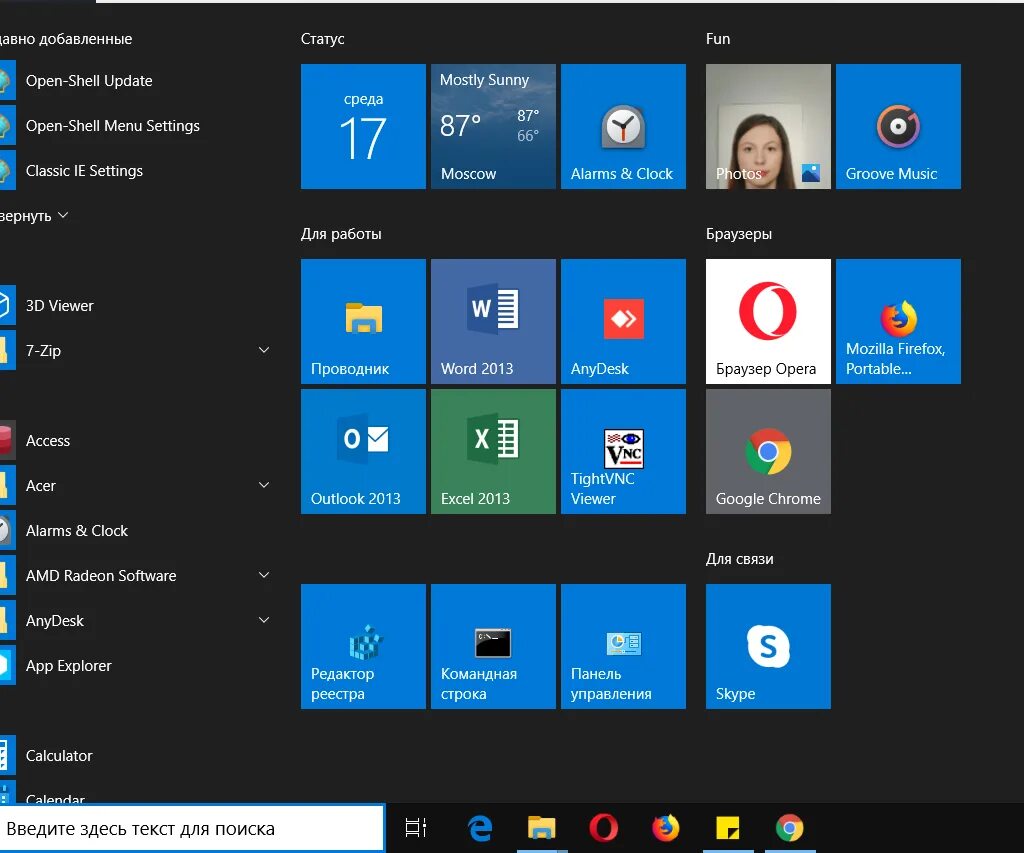Launch the Mozilla Firefox Portable tile
The width and height of the screenshot is (1024, 853).
click(898, 321)
